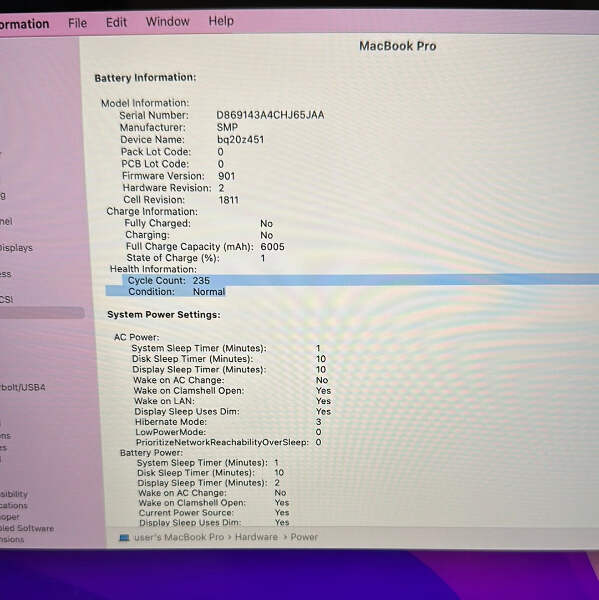Click PrioritizeNetworkReachabilityOverSleep row
Screen dimensions: 599x600
coord(229,442)
